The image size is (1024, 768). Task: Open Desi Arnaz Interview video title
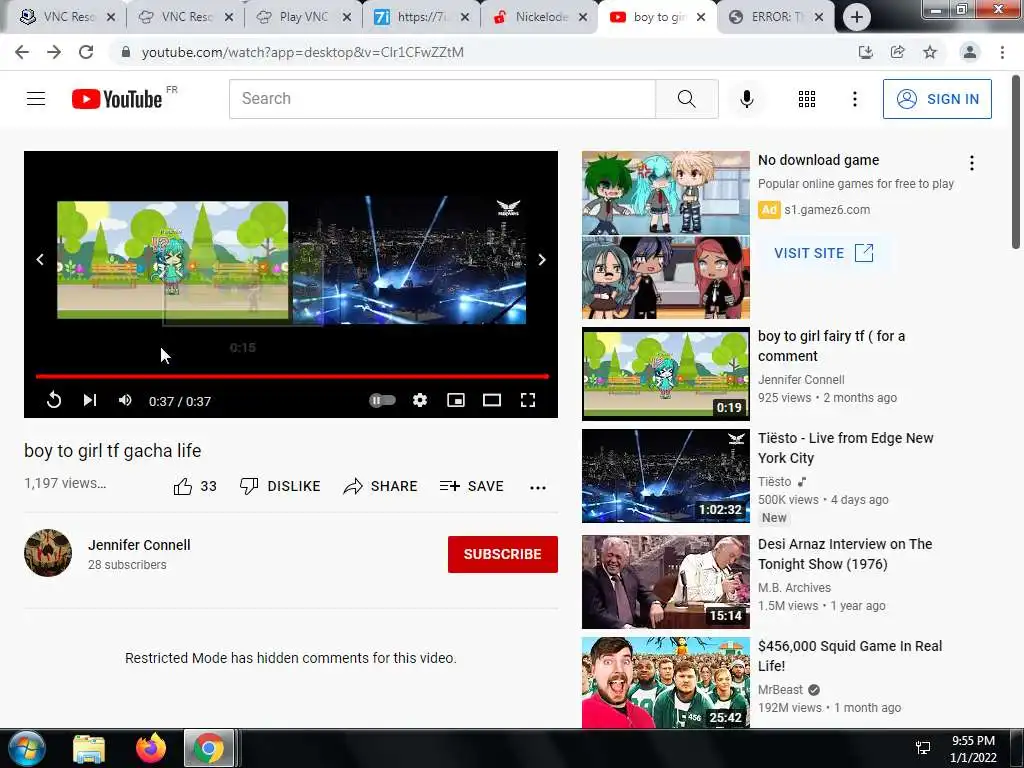point(845,554)
